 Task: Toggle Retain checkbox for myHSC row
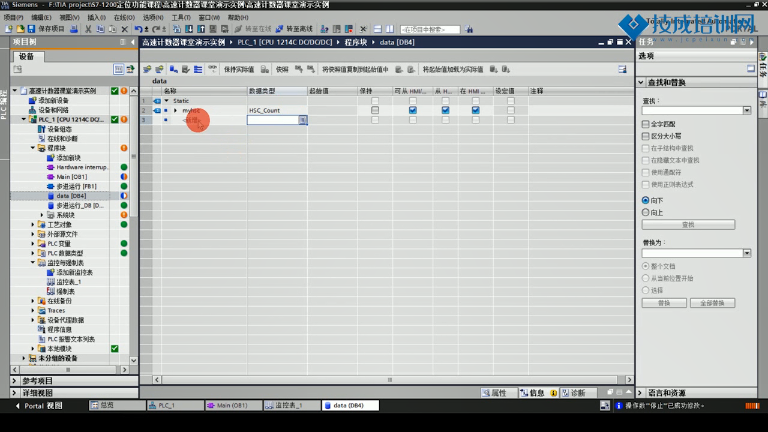tap(375, 110)
